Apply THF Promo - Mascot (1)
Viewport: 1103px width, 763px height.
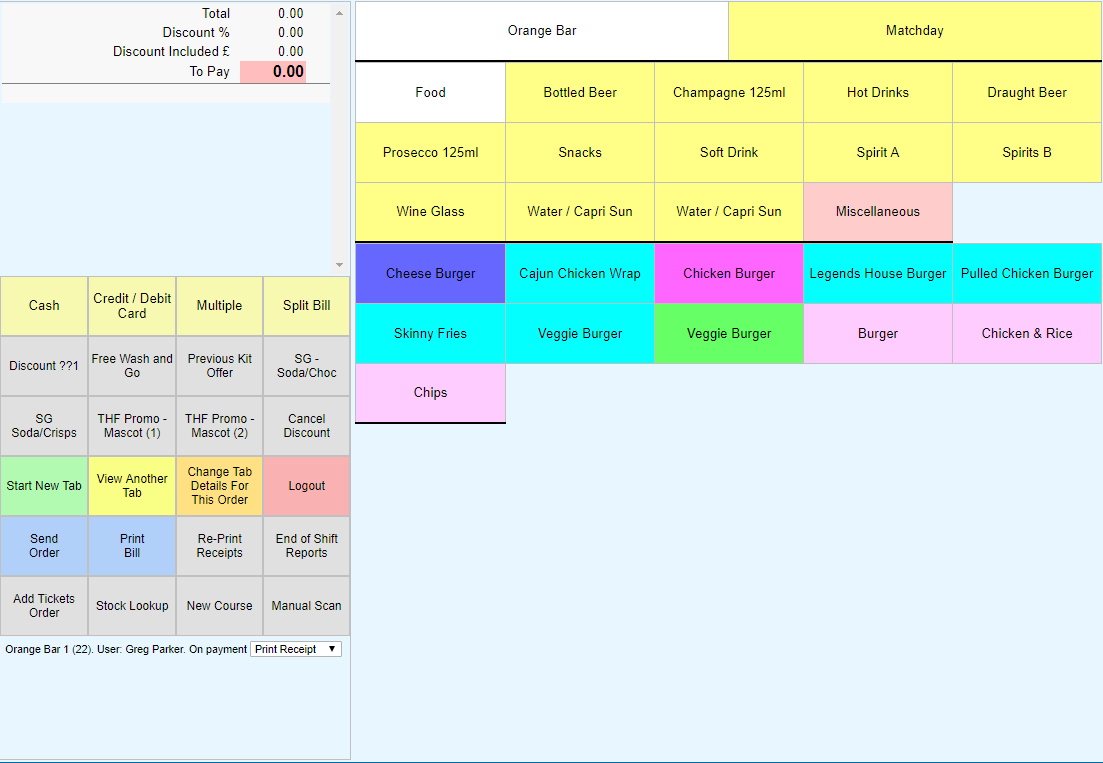(x=132, y=425)
